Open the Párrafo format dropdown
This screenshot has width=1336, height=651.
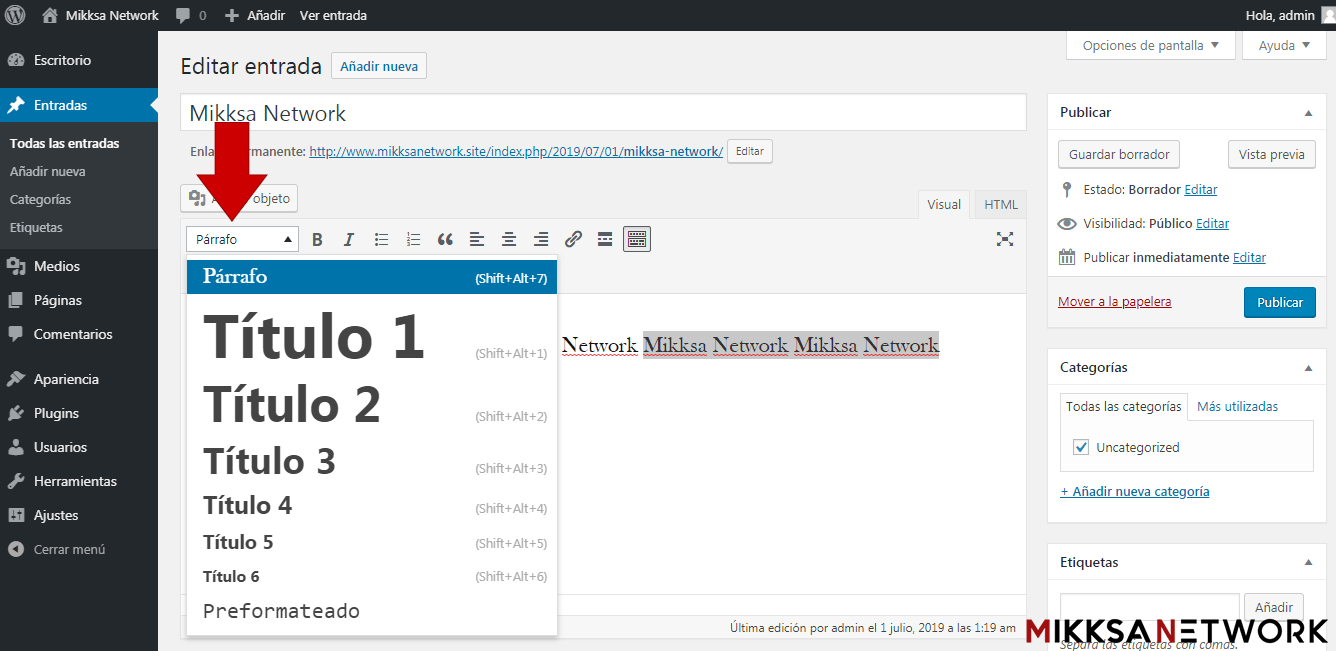pyautogui.click(x=242, y=240)
